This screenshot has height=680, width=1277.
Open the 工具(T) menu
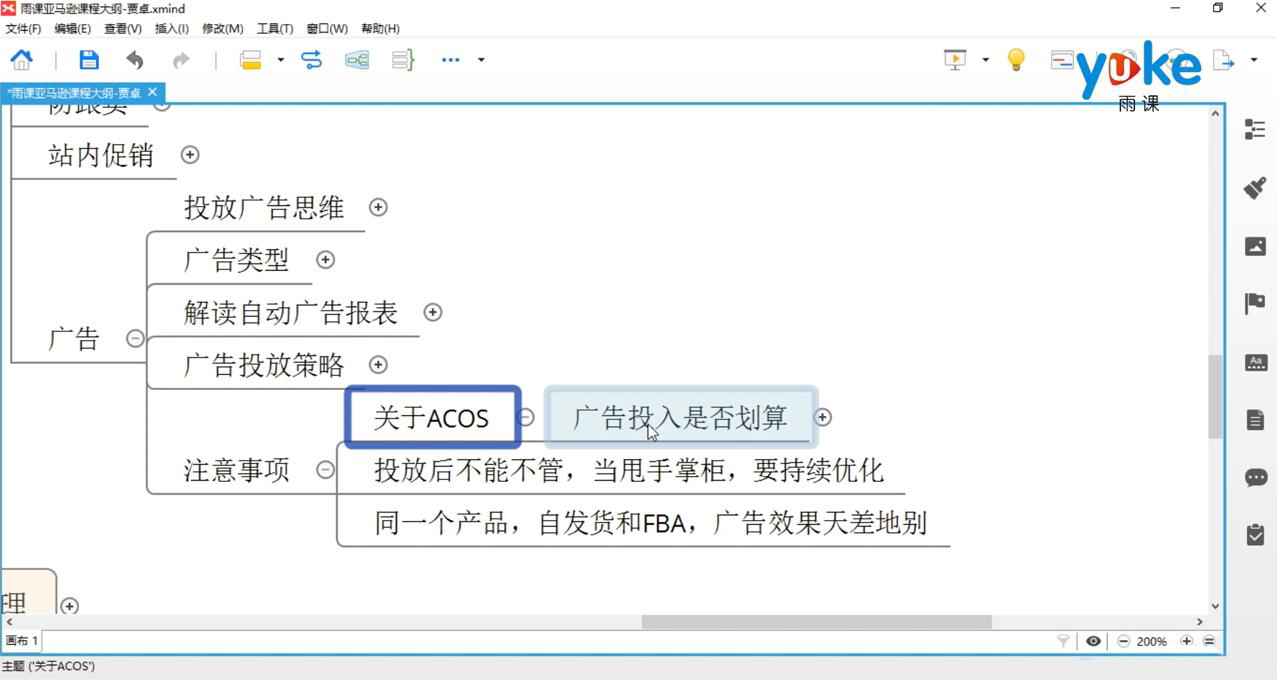pyautogui.click(x=275, y=29)
